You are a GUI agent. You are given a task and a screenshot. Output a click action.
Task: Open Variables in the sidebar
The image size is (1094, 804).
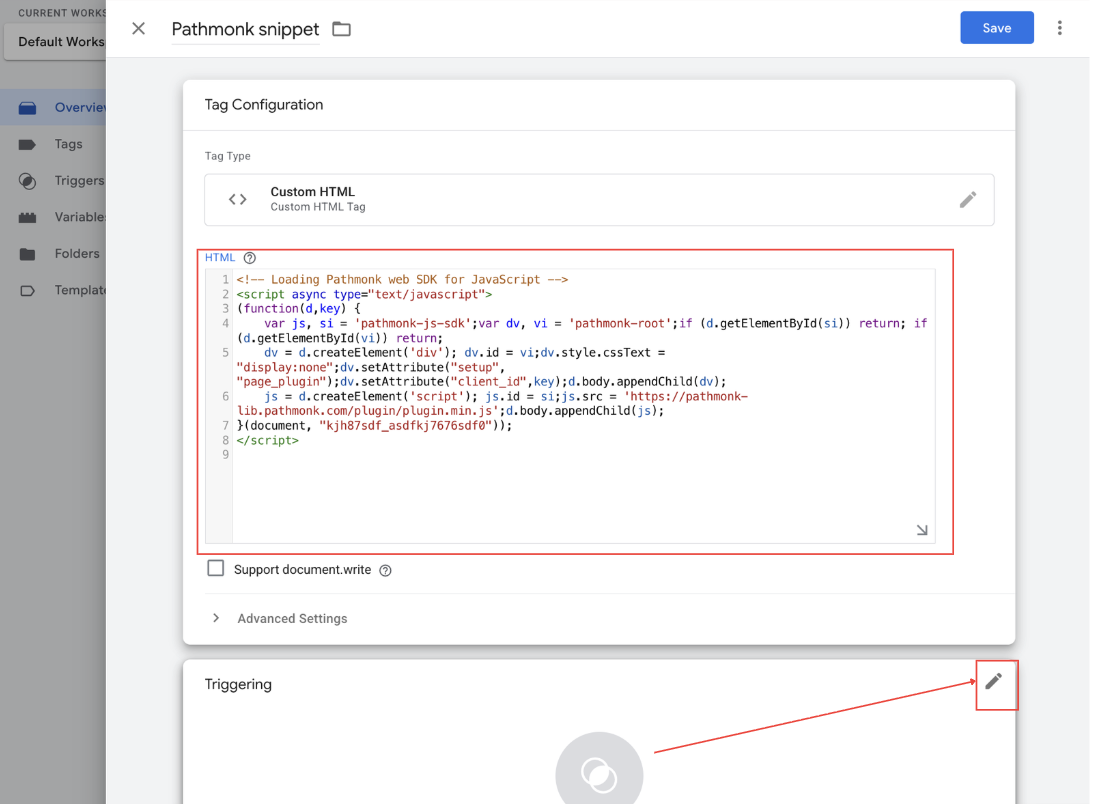point(53,217)
